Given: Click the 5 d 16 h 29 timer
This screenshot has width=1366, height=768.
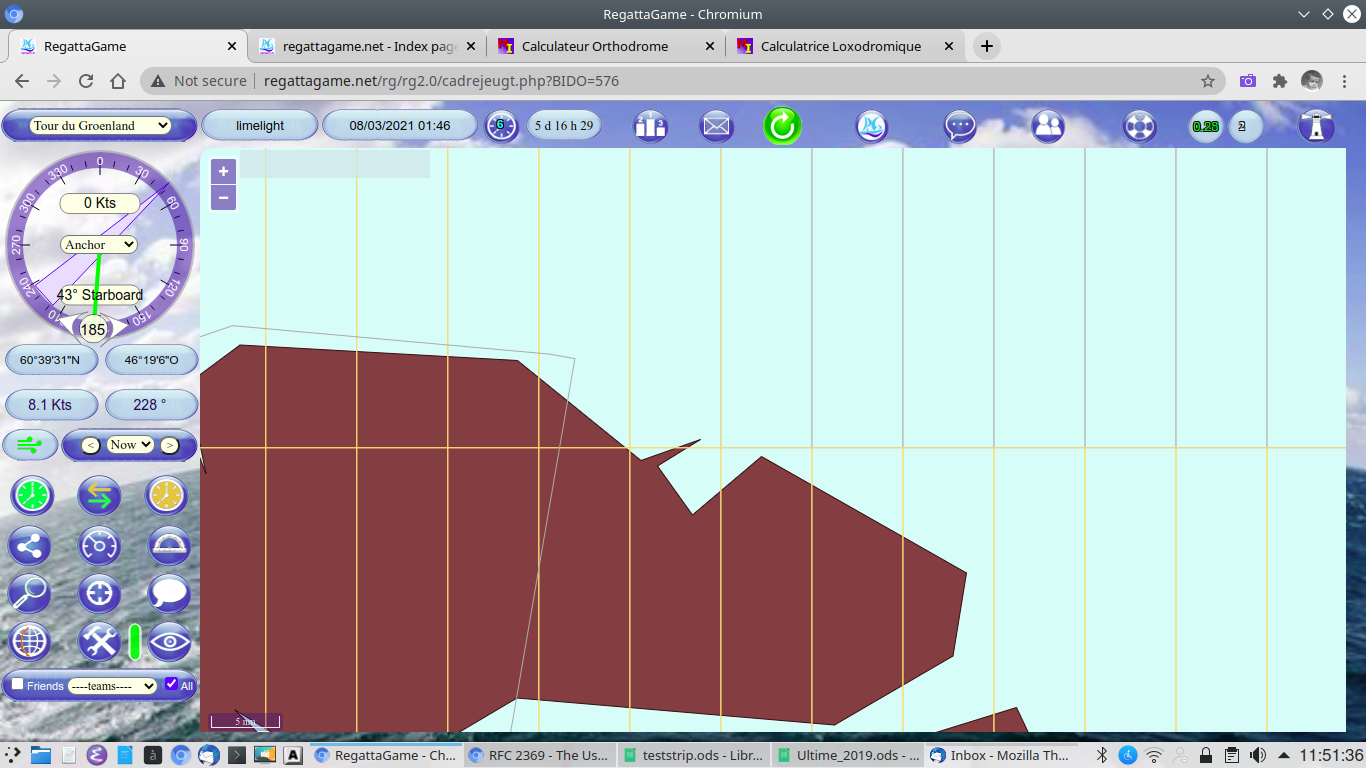Looking at the screenshot, I should (x=564, y=126).
